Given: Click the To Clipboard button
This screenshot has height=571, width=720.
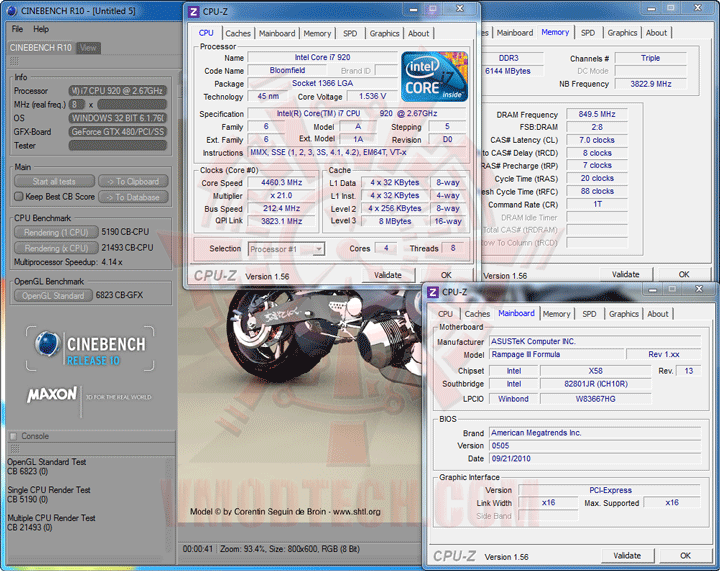Looking at the screenshot, I should 133,181.
